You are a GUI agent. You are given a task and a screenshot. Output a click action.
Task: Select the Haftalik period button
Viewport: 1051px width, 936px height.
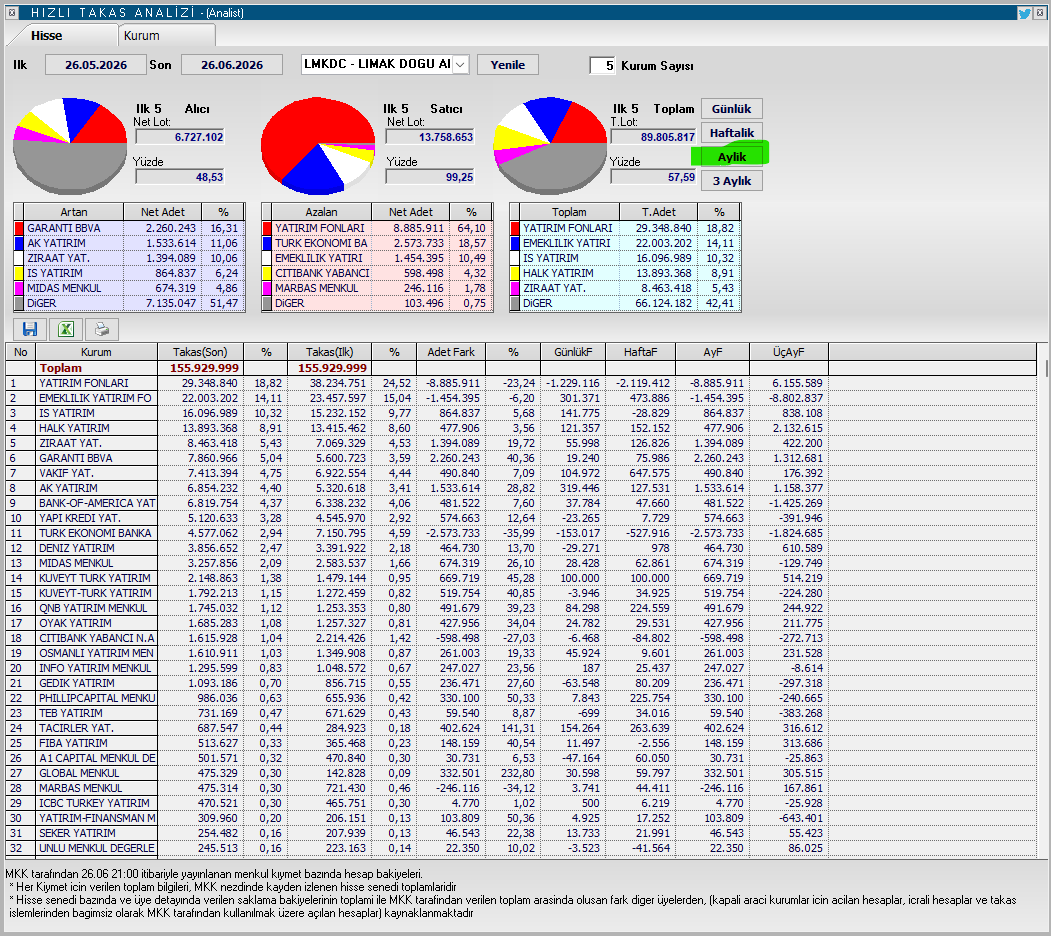coord(731,133)
